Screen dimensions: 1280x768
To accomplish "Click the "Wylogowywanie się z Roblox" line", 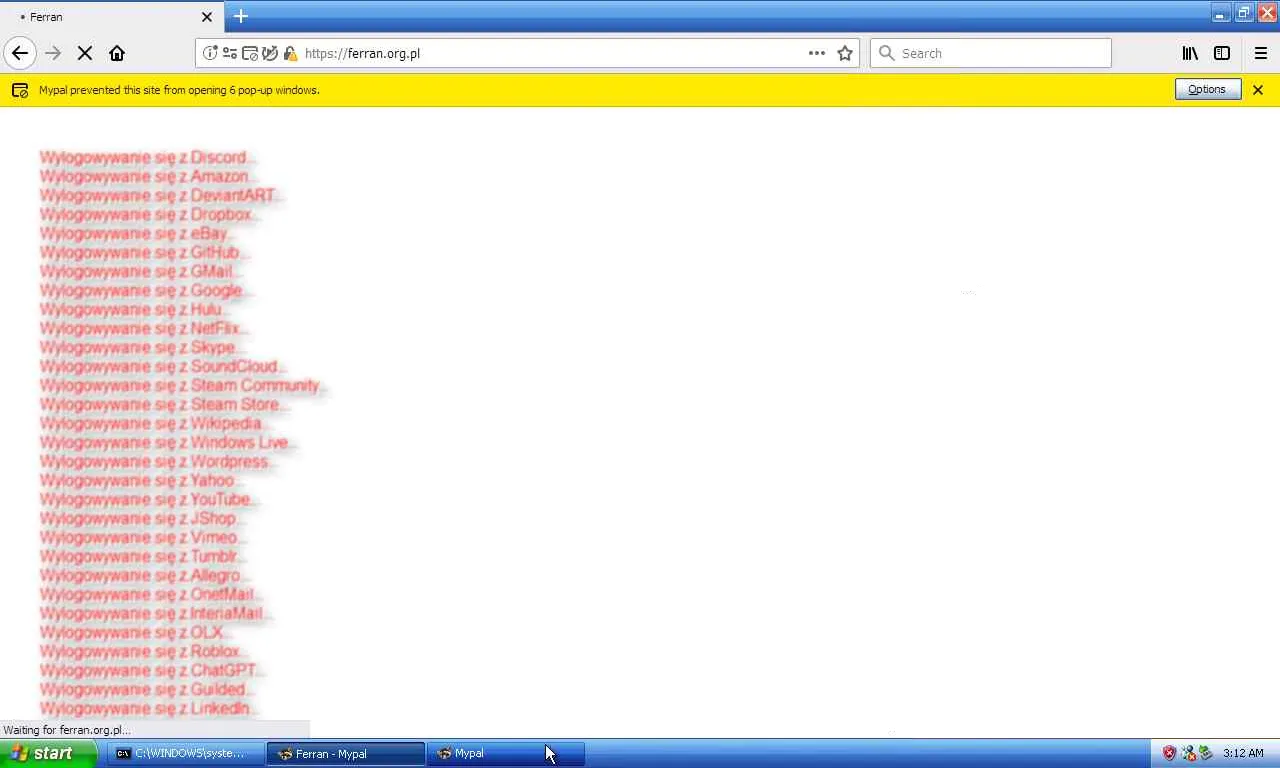I will [x=142, y=651].
